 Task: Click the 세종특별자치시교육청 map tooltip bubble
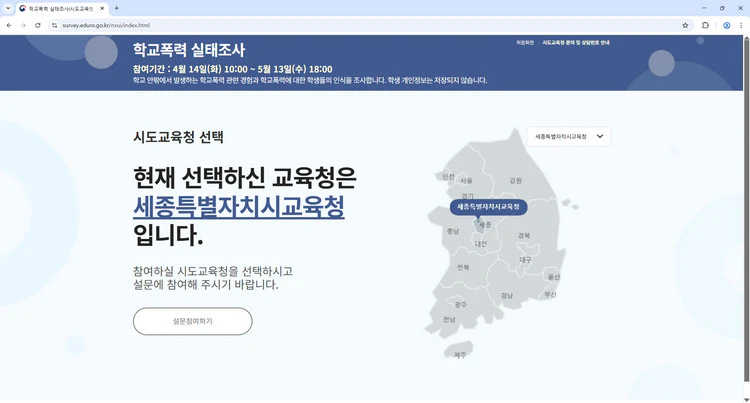click(488, 207)
